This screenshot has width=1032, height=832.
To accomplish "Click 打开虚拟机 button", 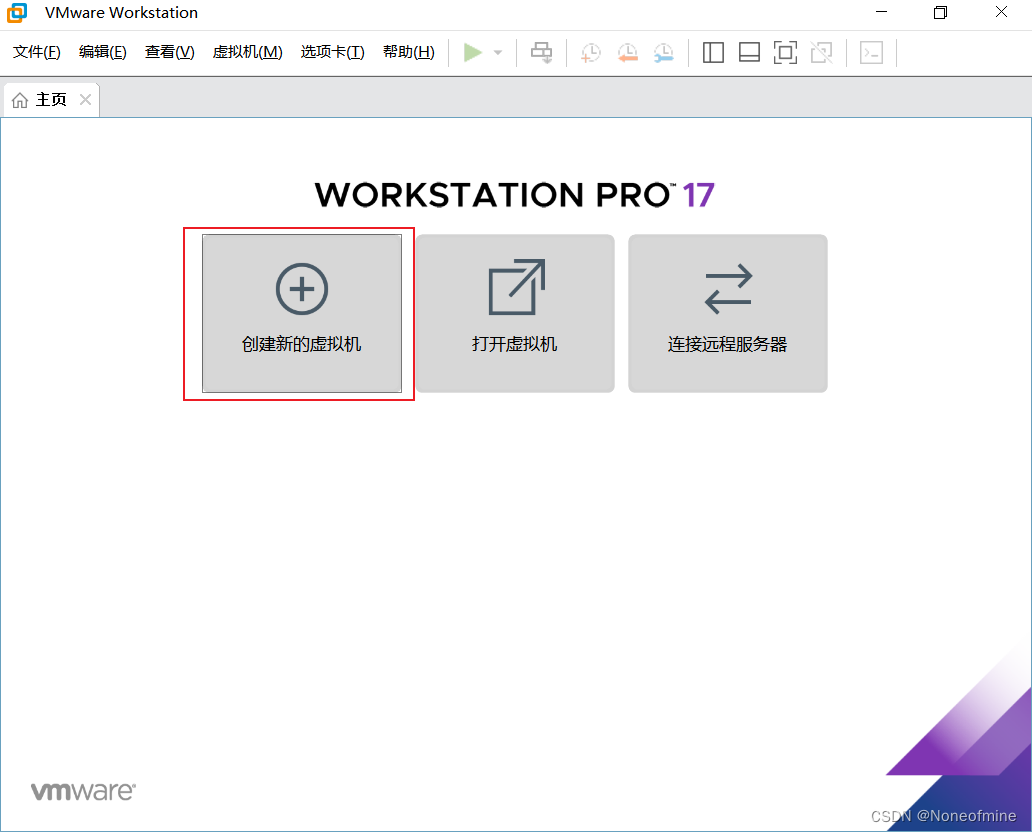I will 514,313.
